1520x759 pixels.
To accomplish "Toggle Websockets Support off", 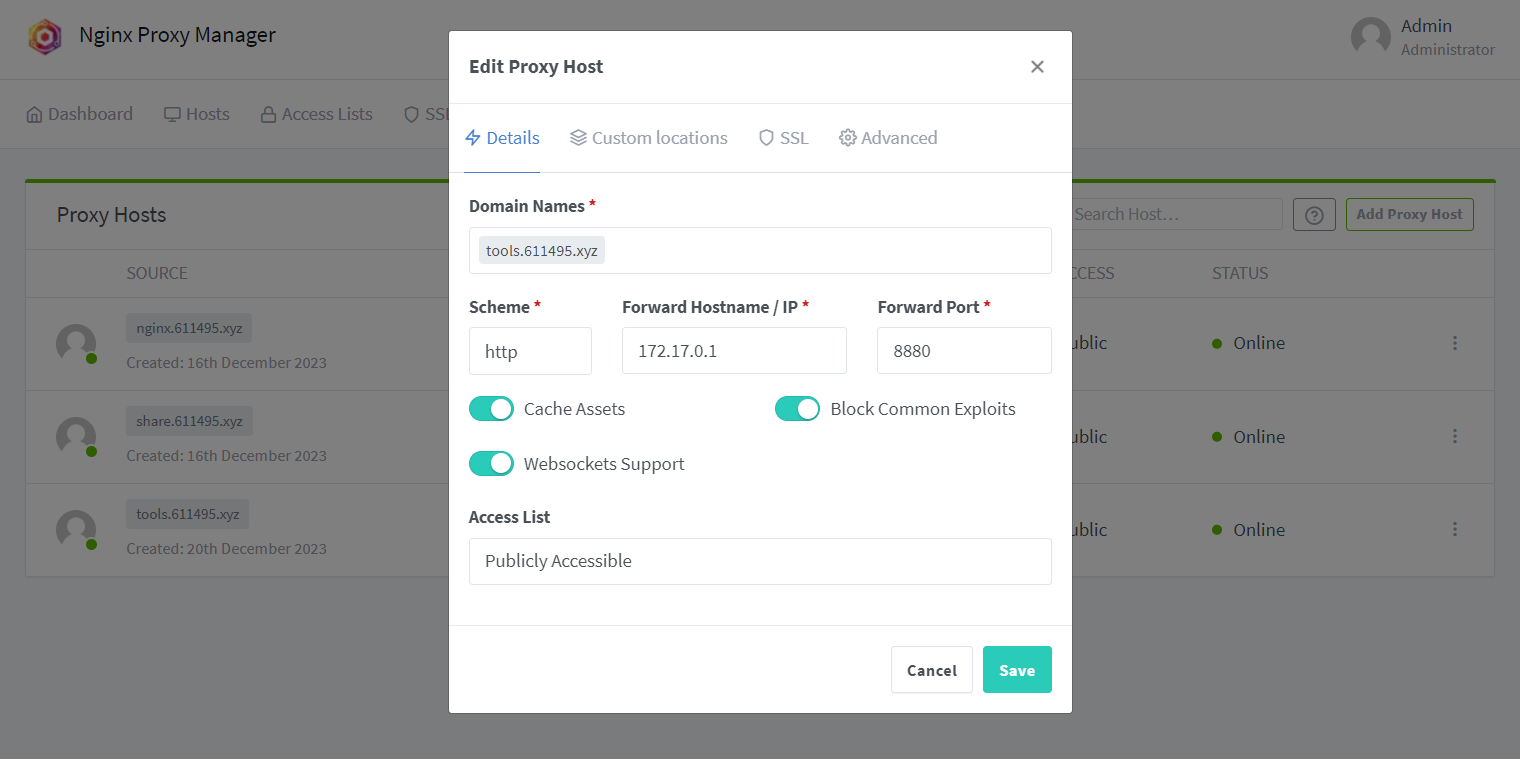I will coord(491,464).
